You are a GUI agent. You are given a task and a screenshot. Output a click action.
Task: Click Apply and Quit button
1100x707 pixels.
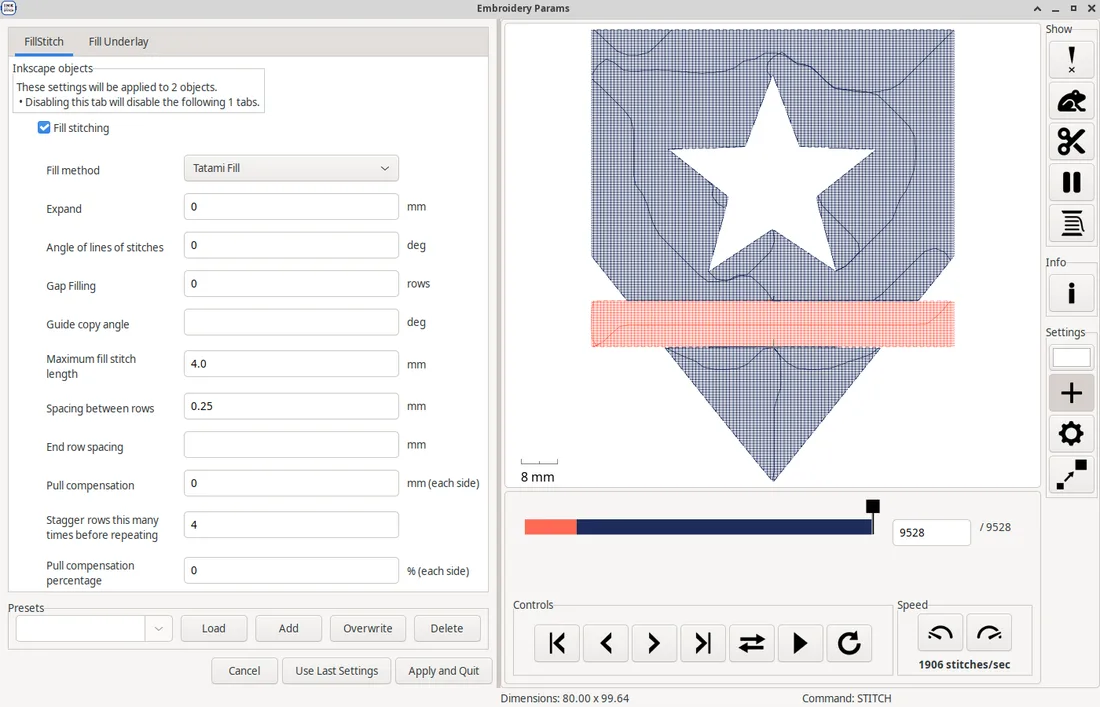[443, 671]
